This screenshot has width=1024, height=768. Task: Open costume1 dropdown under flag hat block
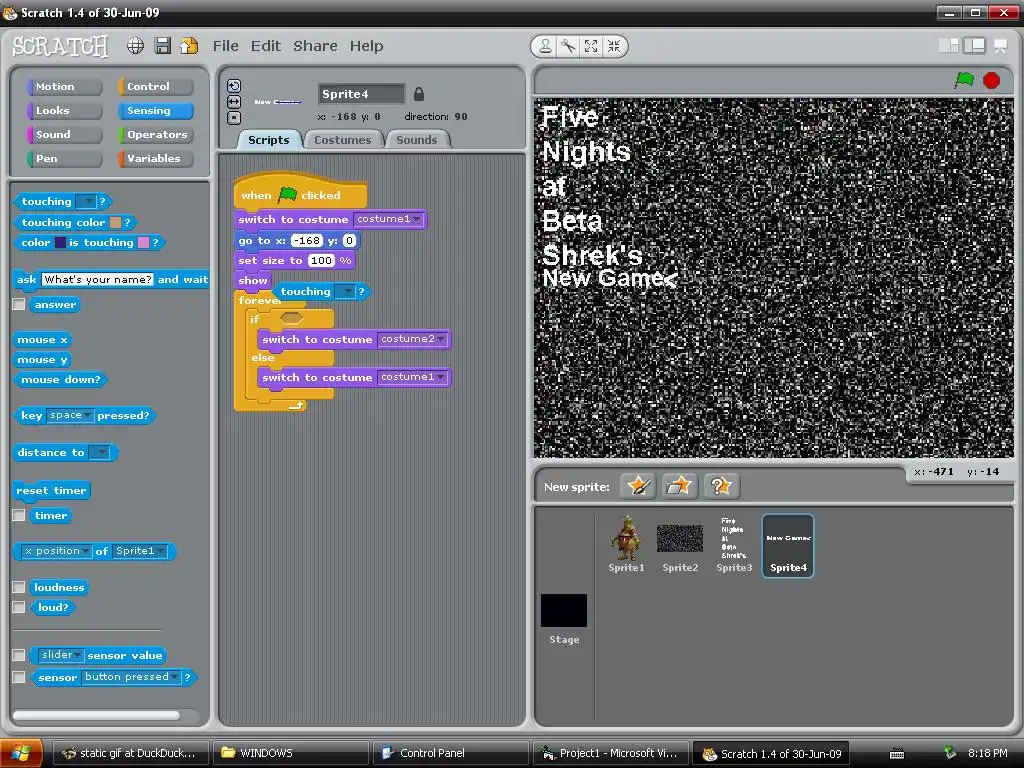pyautogui.click(x=389, y=219)
